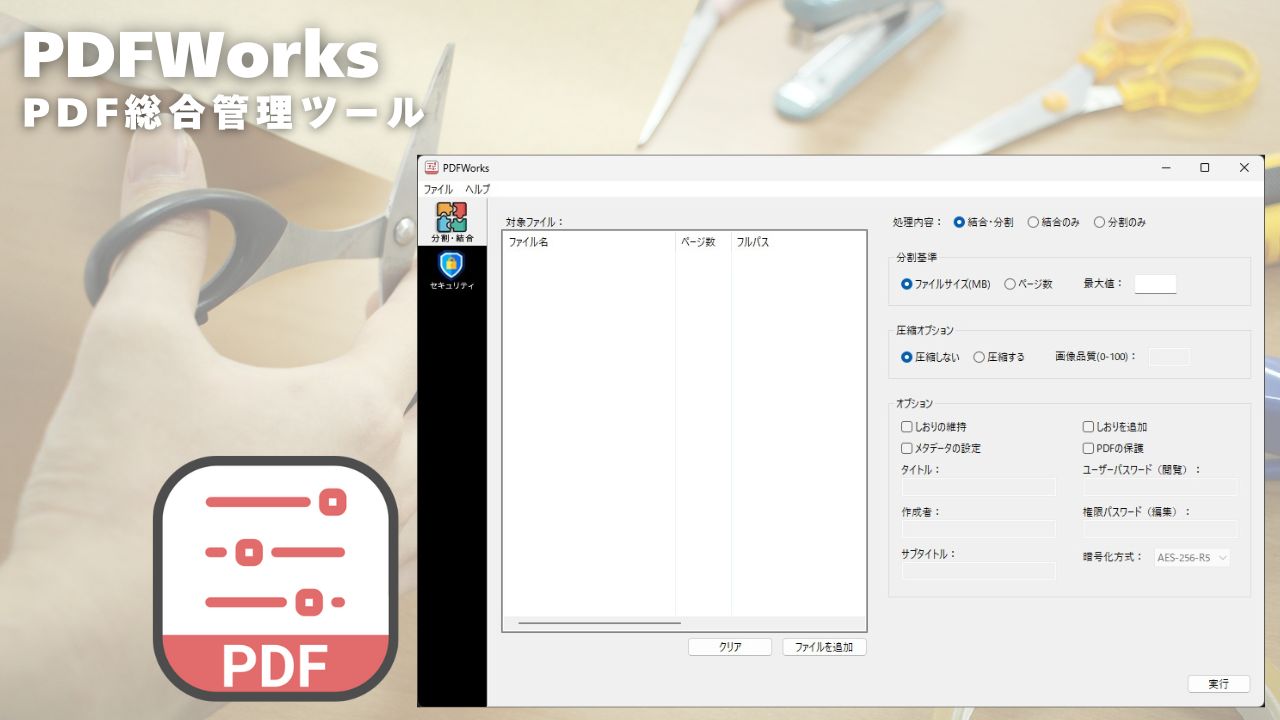Click the 最大値 input field
This screenshot has width=1280, height=720.
[1155, 284]
